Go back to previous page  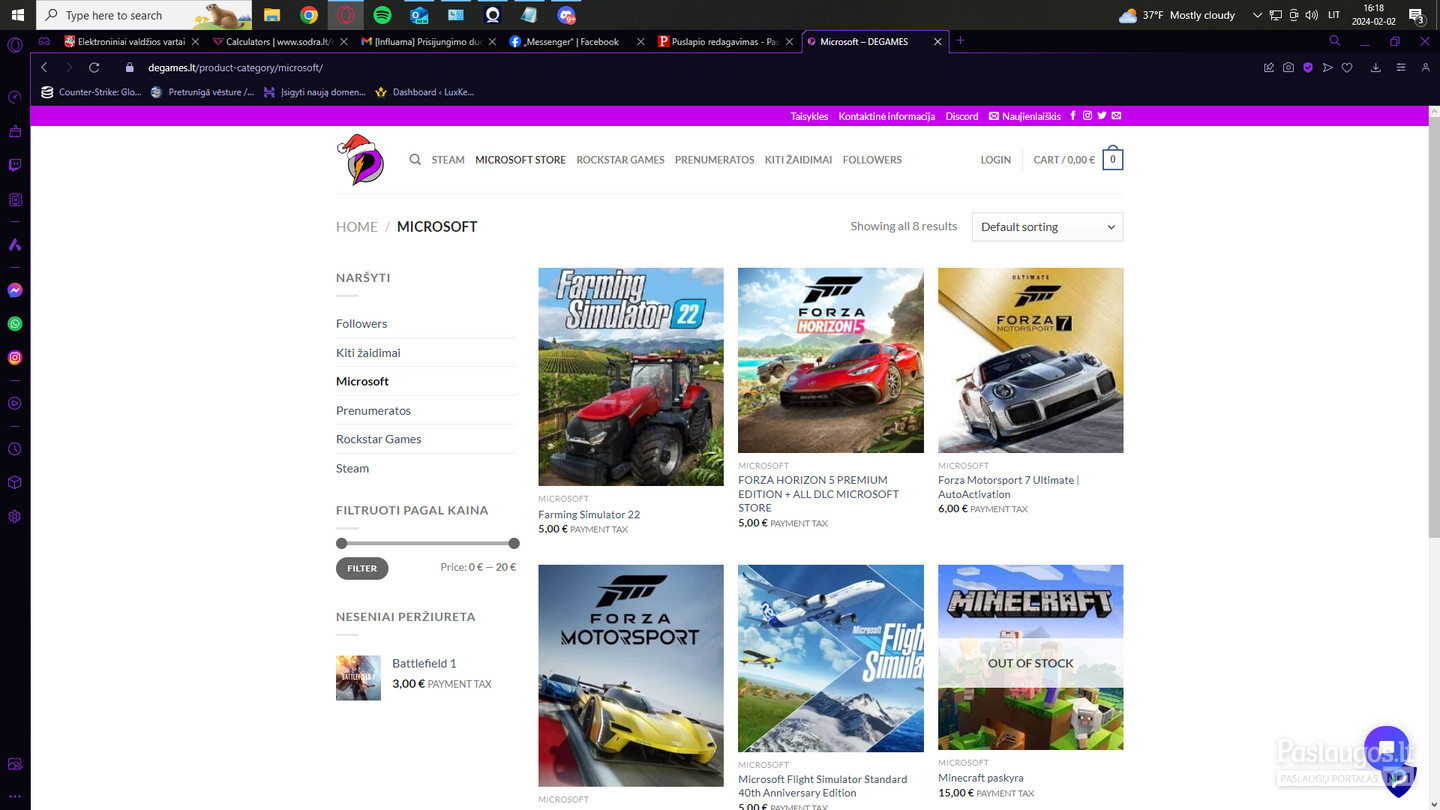point(44,67)
